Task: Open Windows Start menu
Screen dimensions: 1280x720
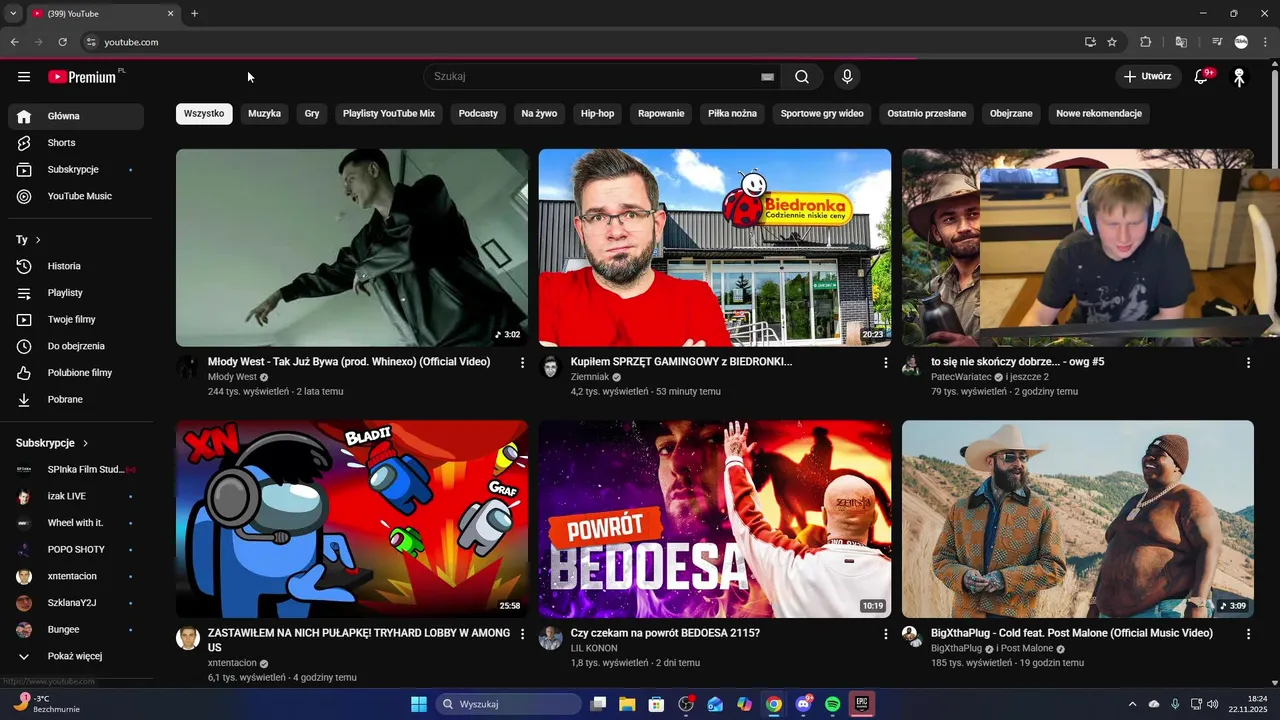Action: (419, 704)
